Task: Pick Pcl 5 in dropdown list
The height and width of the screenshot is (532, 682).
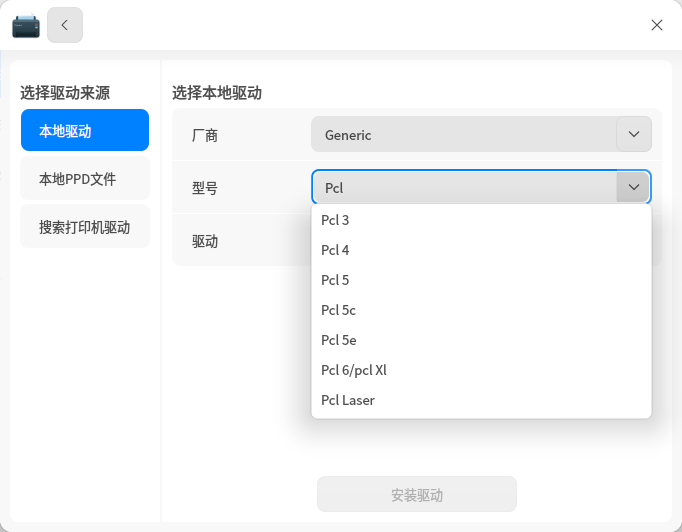Action: [x=336, y=280]
